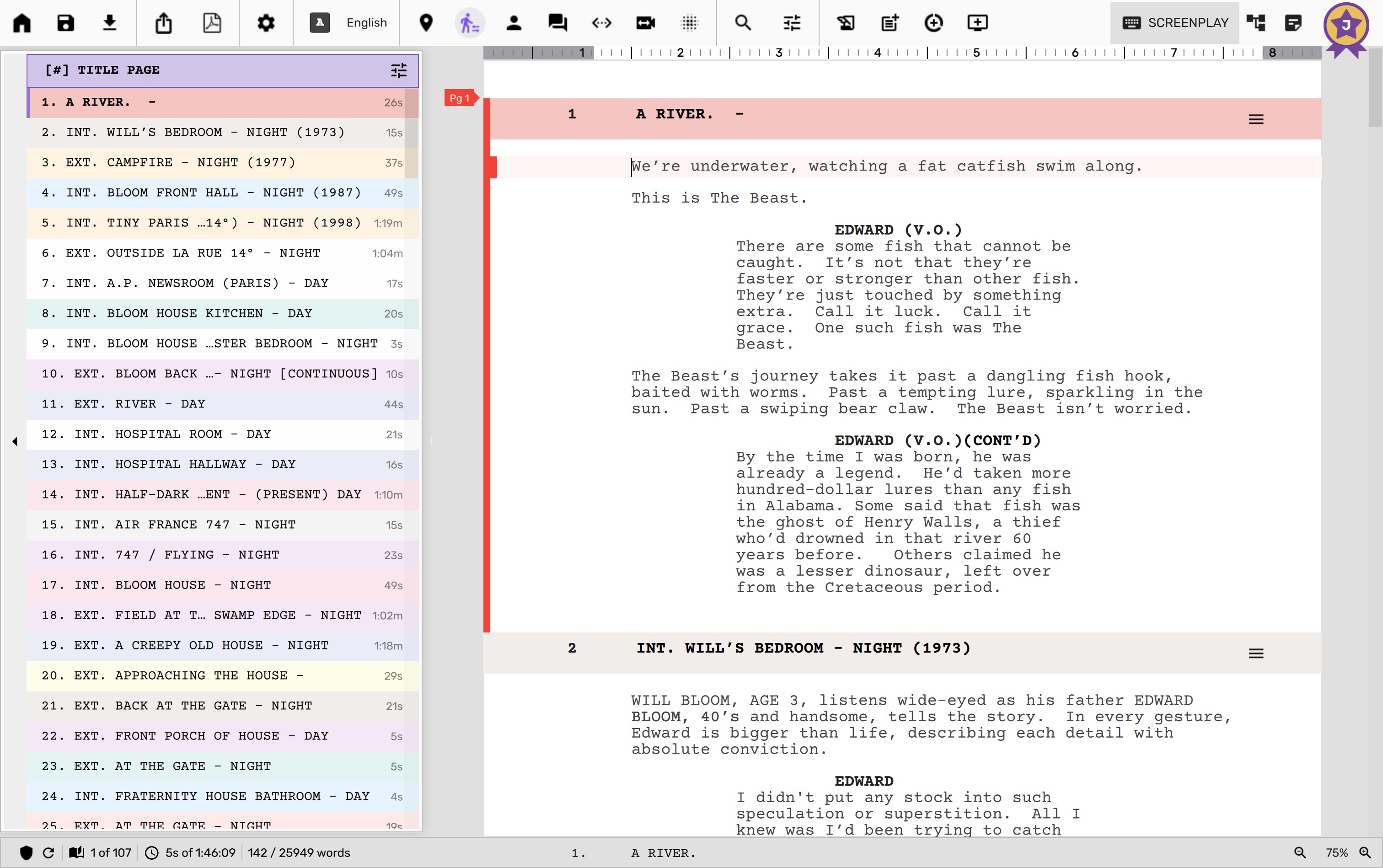Switch to SCREENPLAY view tab
The width and height of the screenshot is (1383, 868).
[1174, 23]
